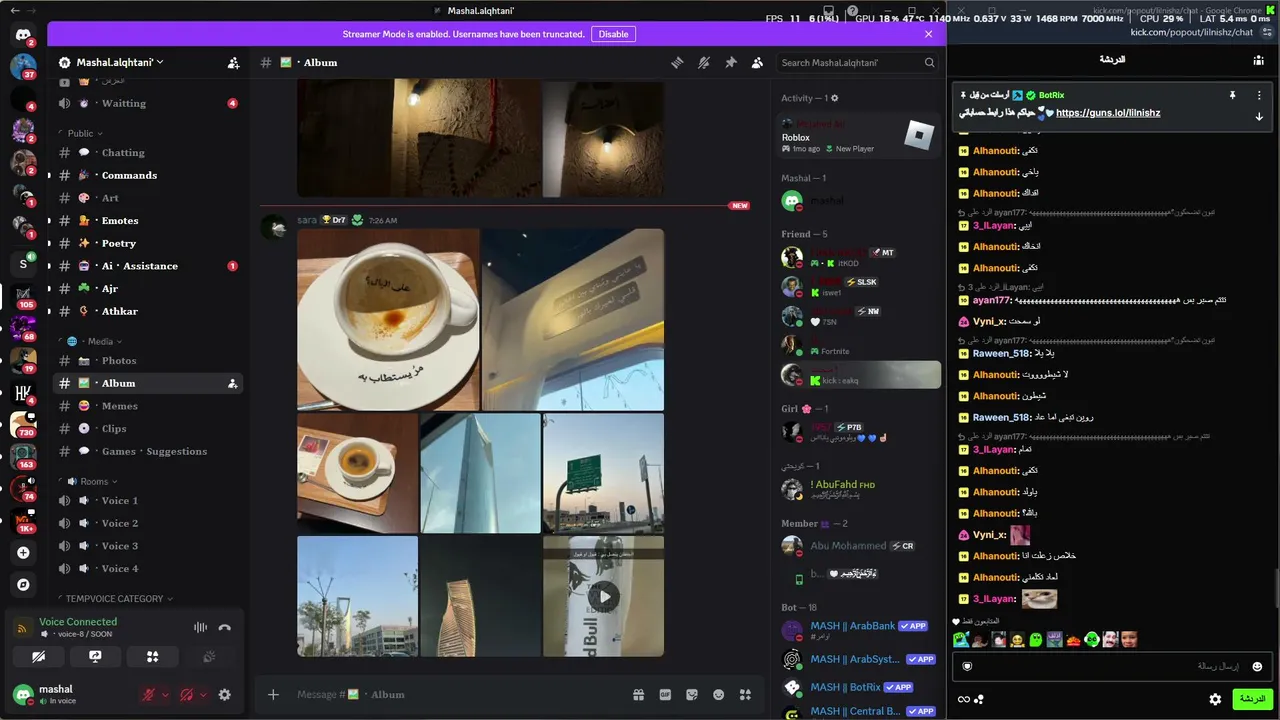Start a voice channel activity
Screen dimensions: 1280x720
pyautogui.click(x=152, y=657)
